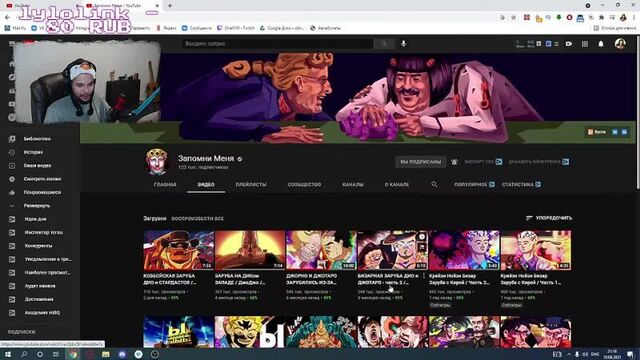640x360 pixels.
Task: Open the Chrome extensions puzzle icon
Action: pyautogui.click(x=601, y=18)
